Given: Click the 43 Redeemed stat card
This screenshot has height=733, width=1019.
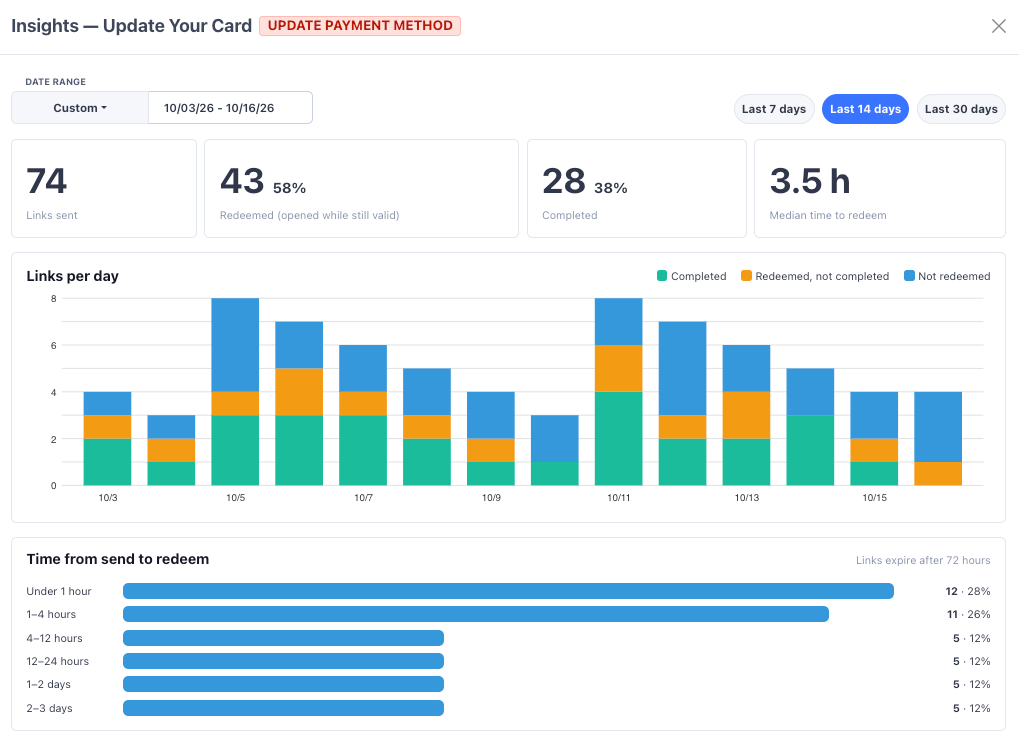Looking at the screenshot, I should 361,188.
